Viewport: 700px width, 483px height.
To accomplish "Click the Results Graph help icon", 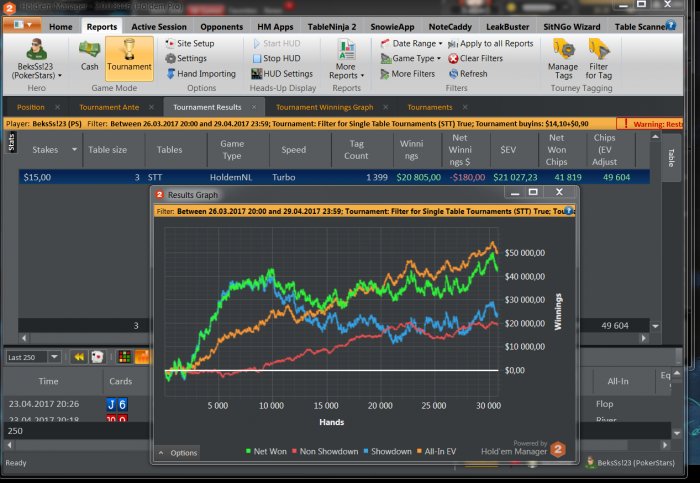I will (x=568, y=211).
